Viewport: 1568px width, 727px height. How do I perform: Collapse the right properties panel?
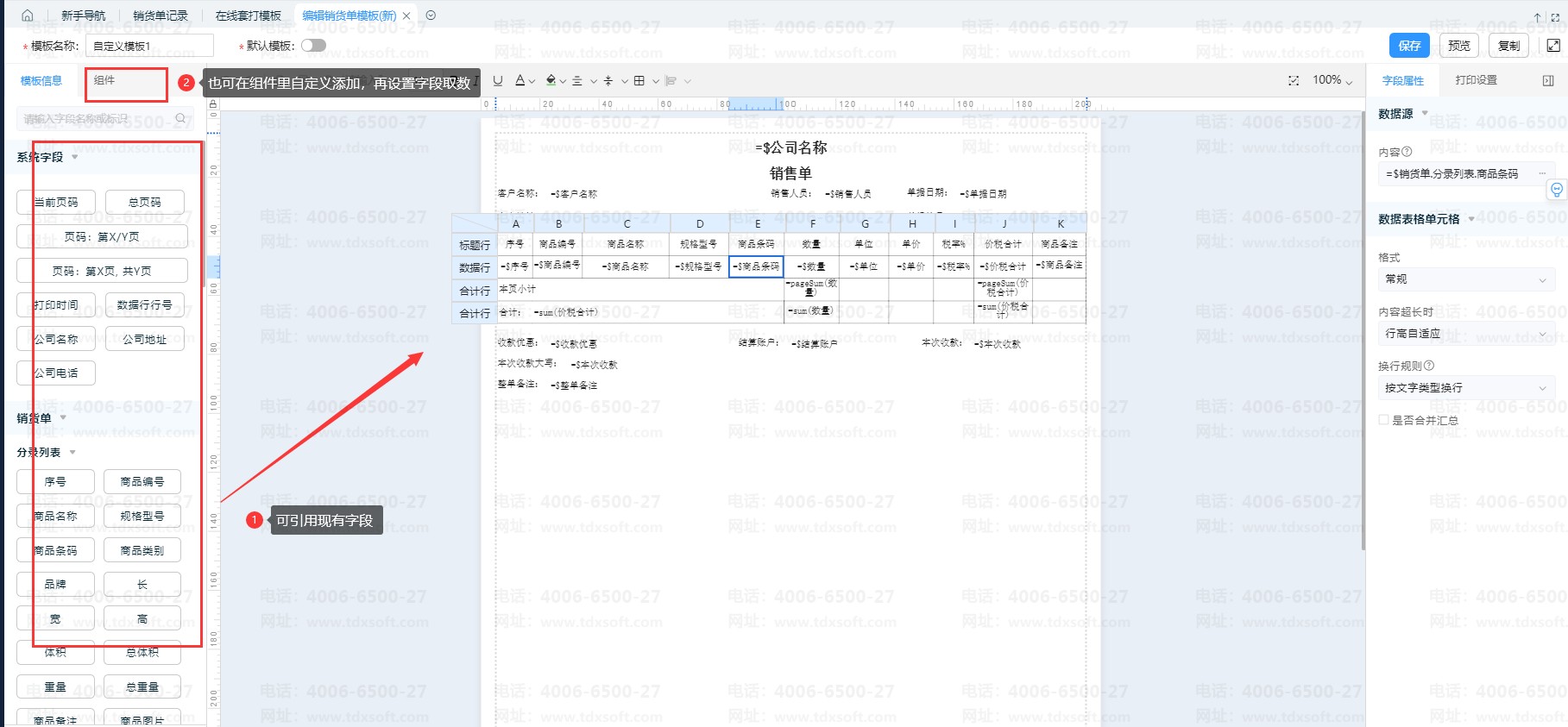pyautogui.click(x=1548, y=81)
